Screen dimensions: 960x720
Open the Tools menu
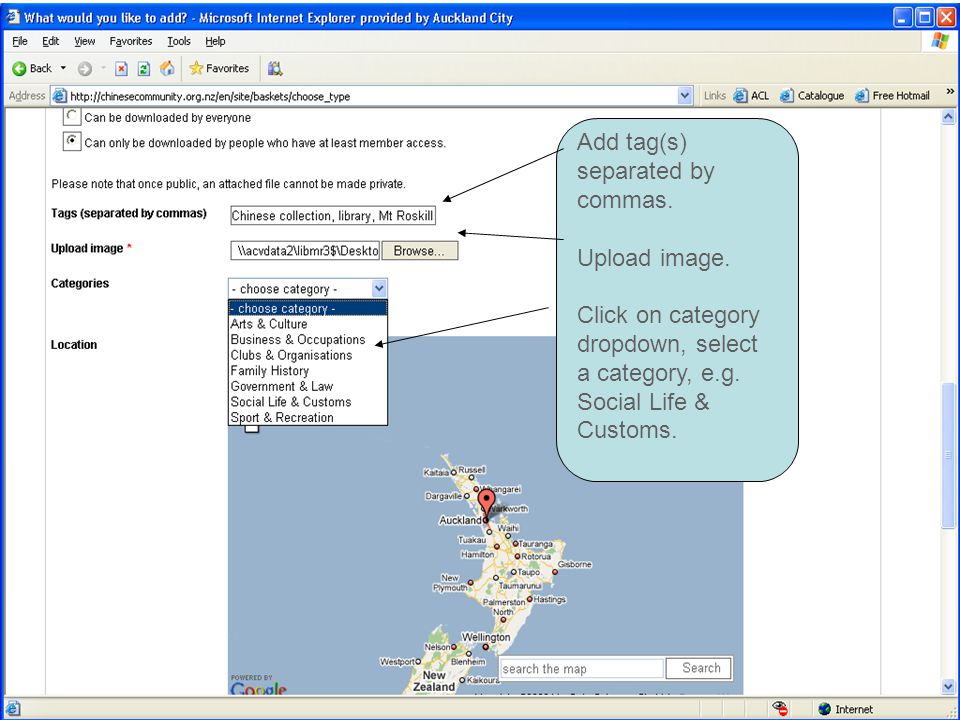179,41
